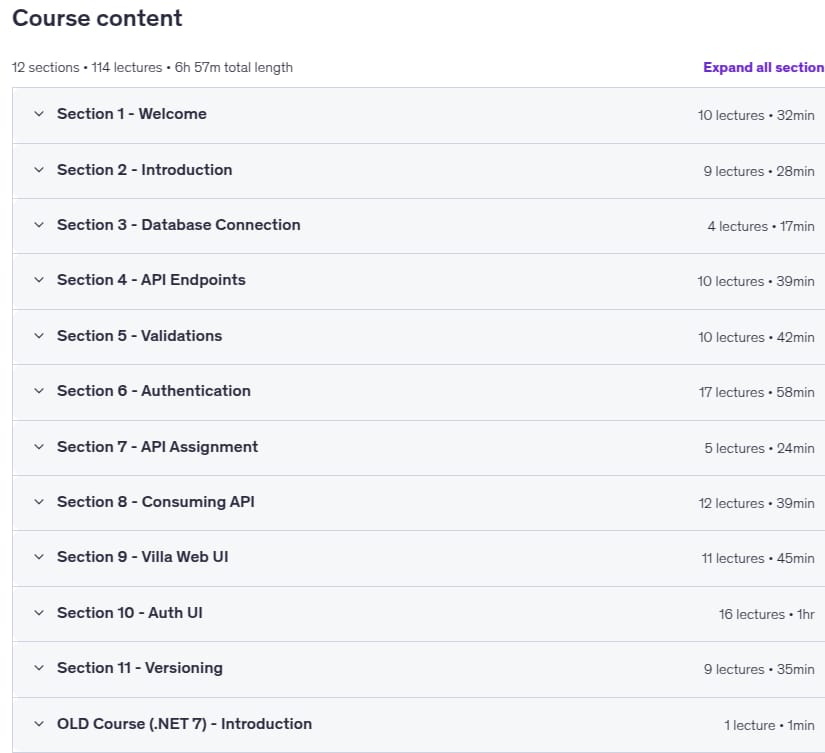Expand Section 1 - Welcome chevron

pyautogui.click(x=39, y=114)
